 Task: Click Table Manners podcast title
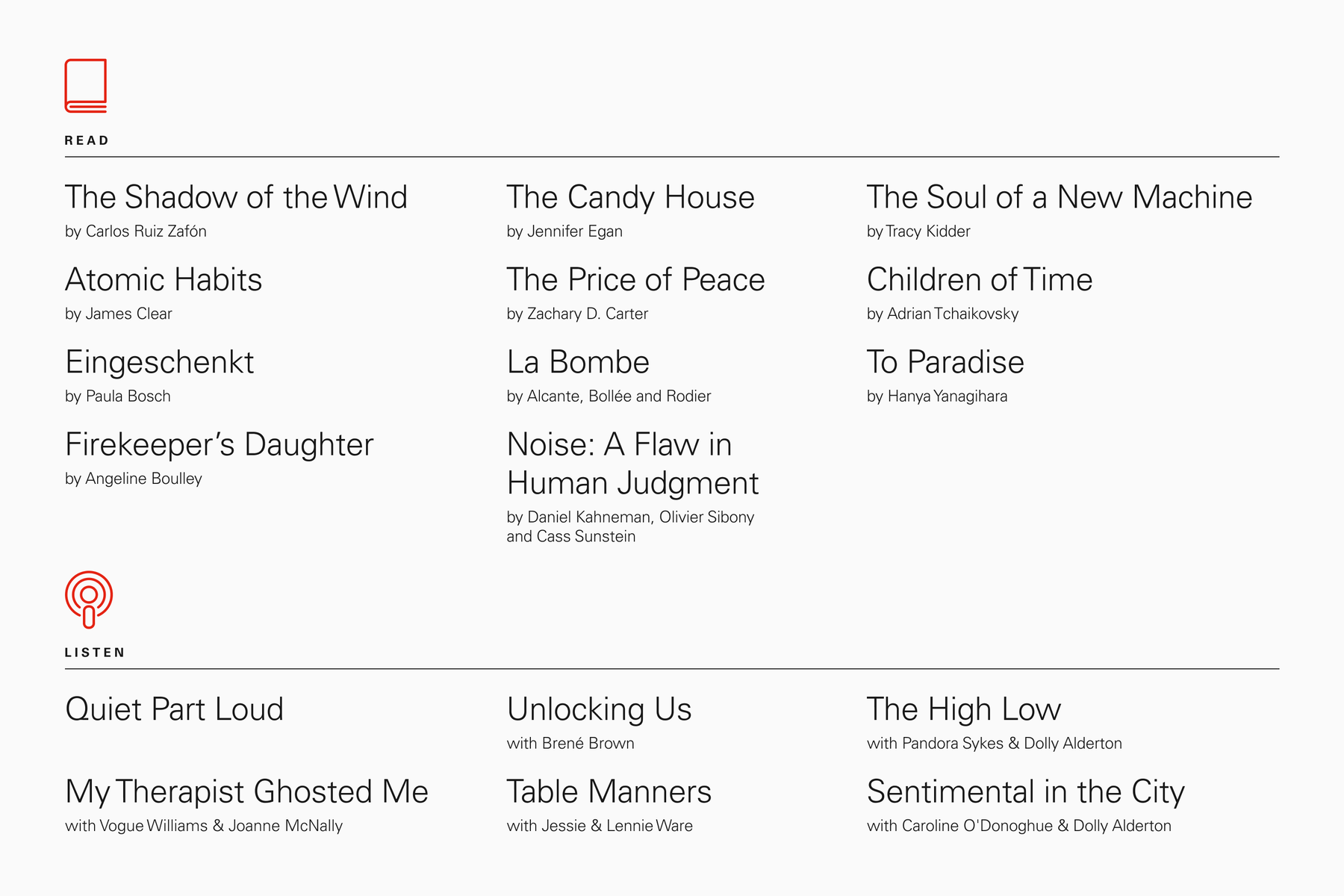pos(609,791)
